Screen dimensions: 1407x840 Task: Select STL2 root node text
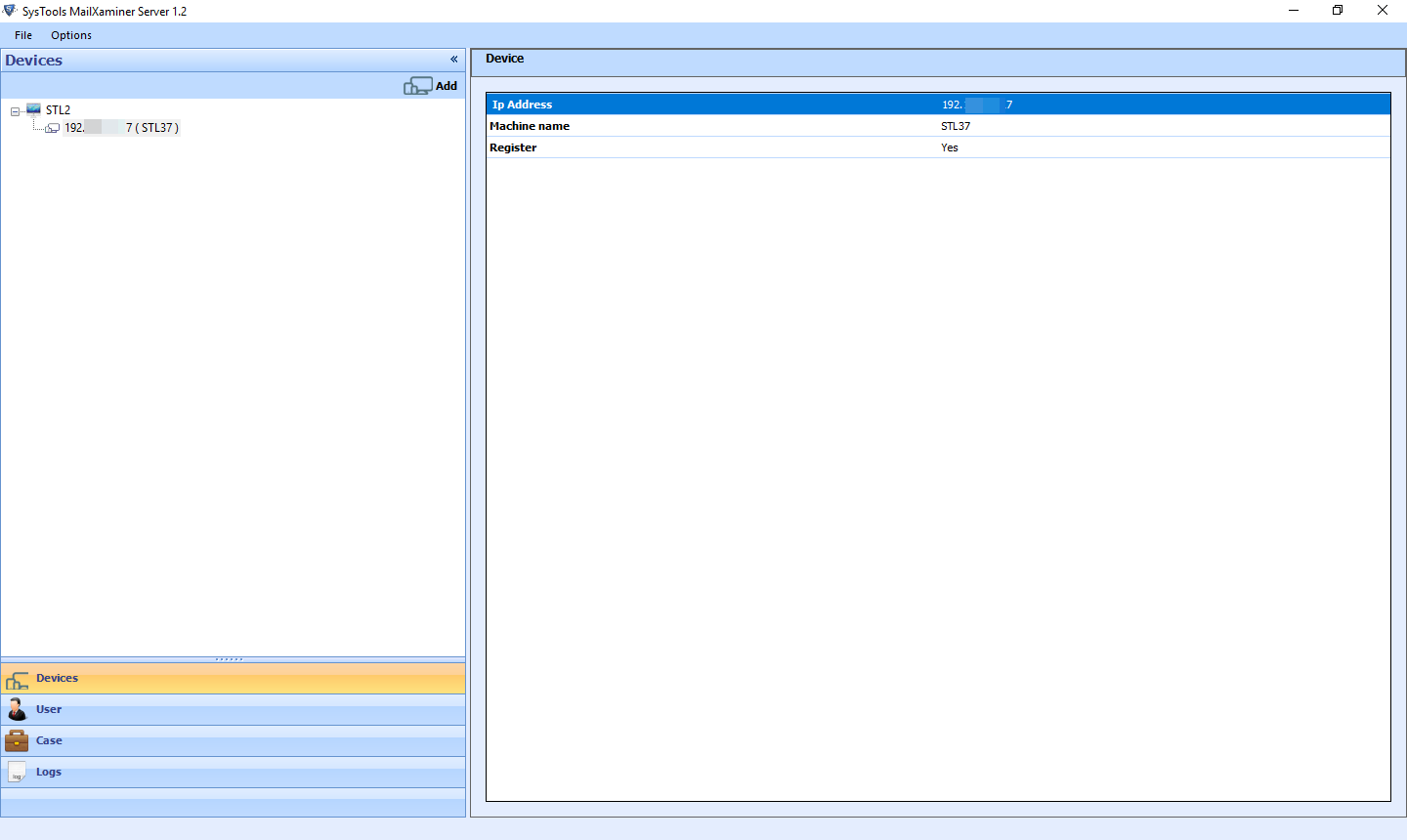coord(58,110)
